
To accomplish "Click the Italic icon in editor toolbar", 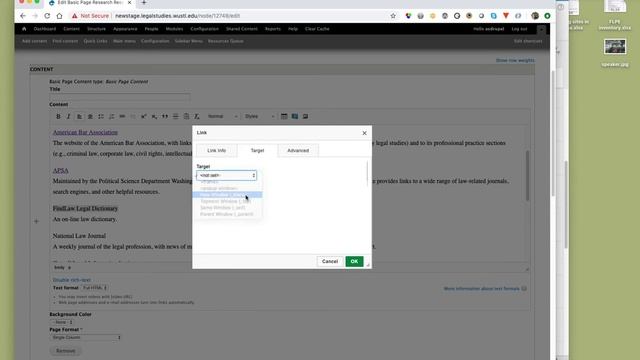I will pyautogui.click(x=69, y=116).
